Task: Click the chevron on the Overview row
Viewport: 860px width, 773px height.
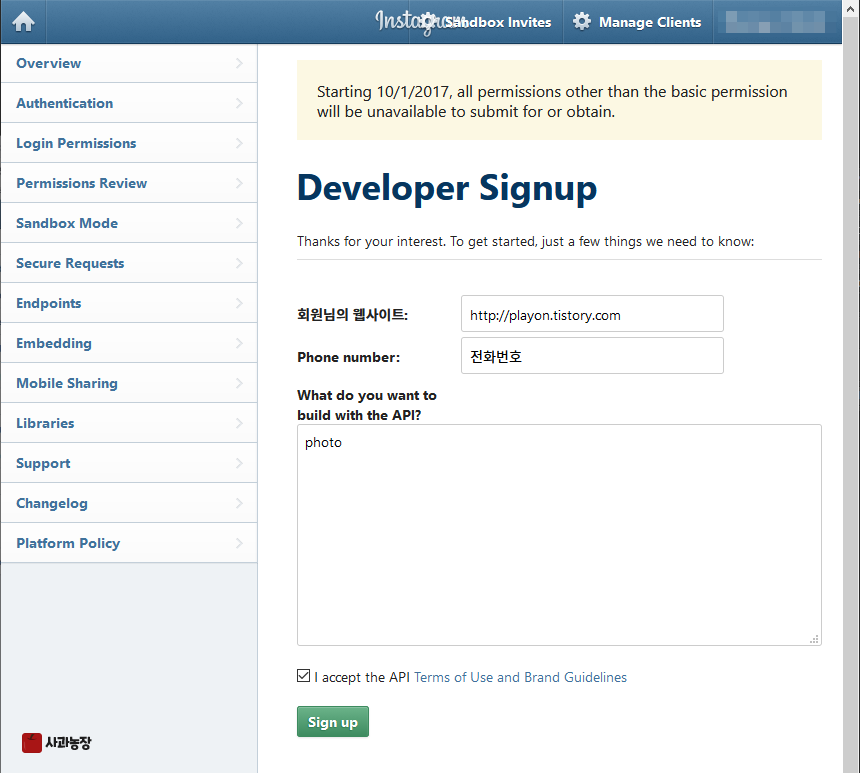Action: 239,63
